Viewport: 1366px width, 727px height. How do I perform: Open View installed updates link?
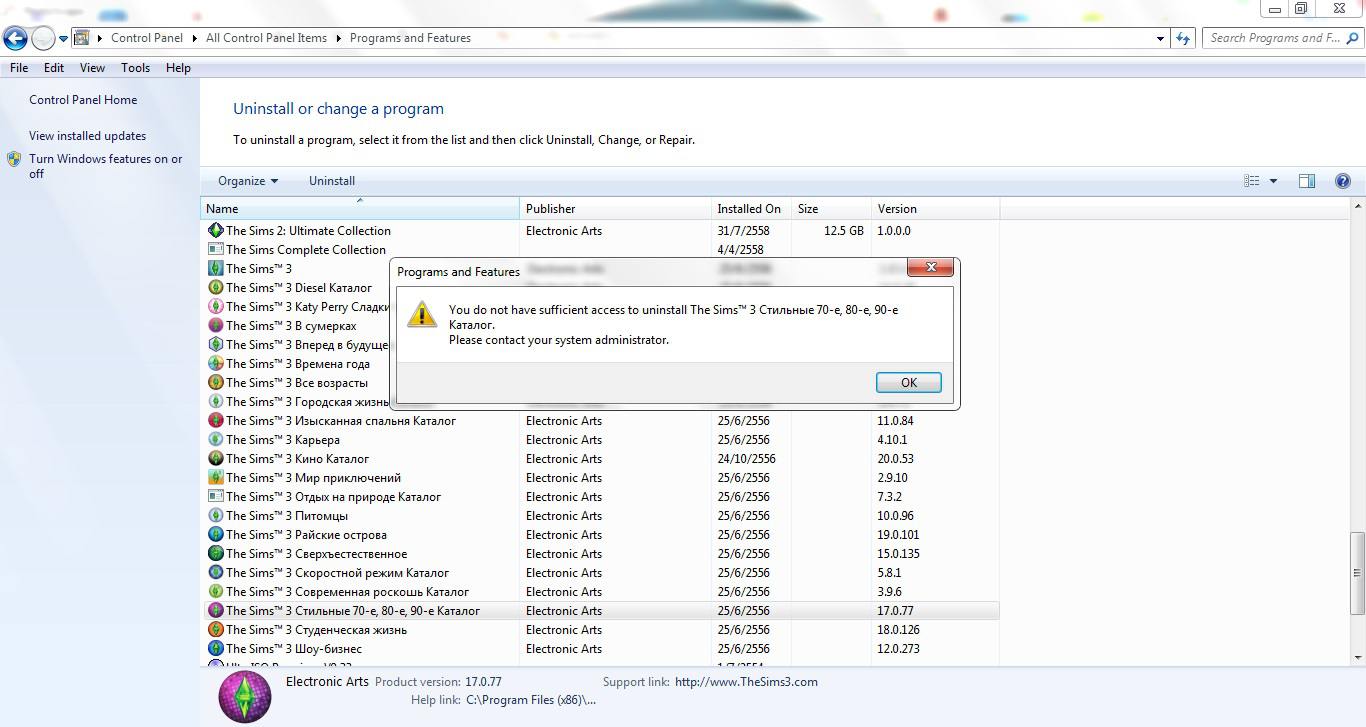tap(87, 136)
